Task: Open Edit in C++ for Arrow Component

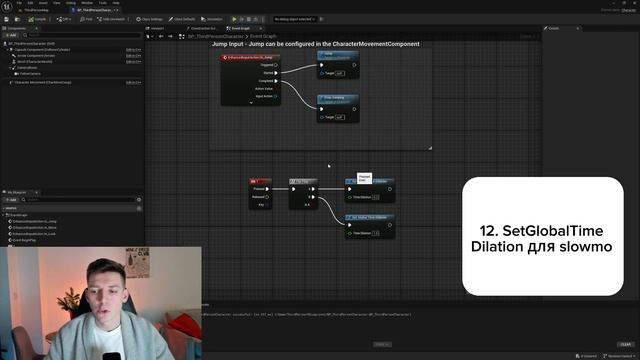Action: coord(133,56)
